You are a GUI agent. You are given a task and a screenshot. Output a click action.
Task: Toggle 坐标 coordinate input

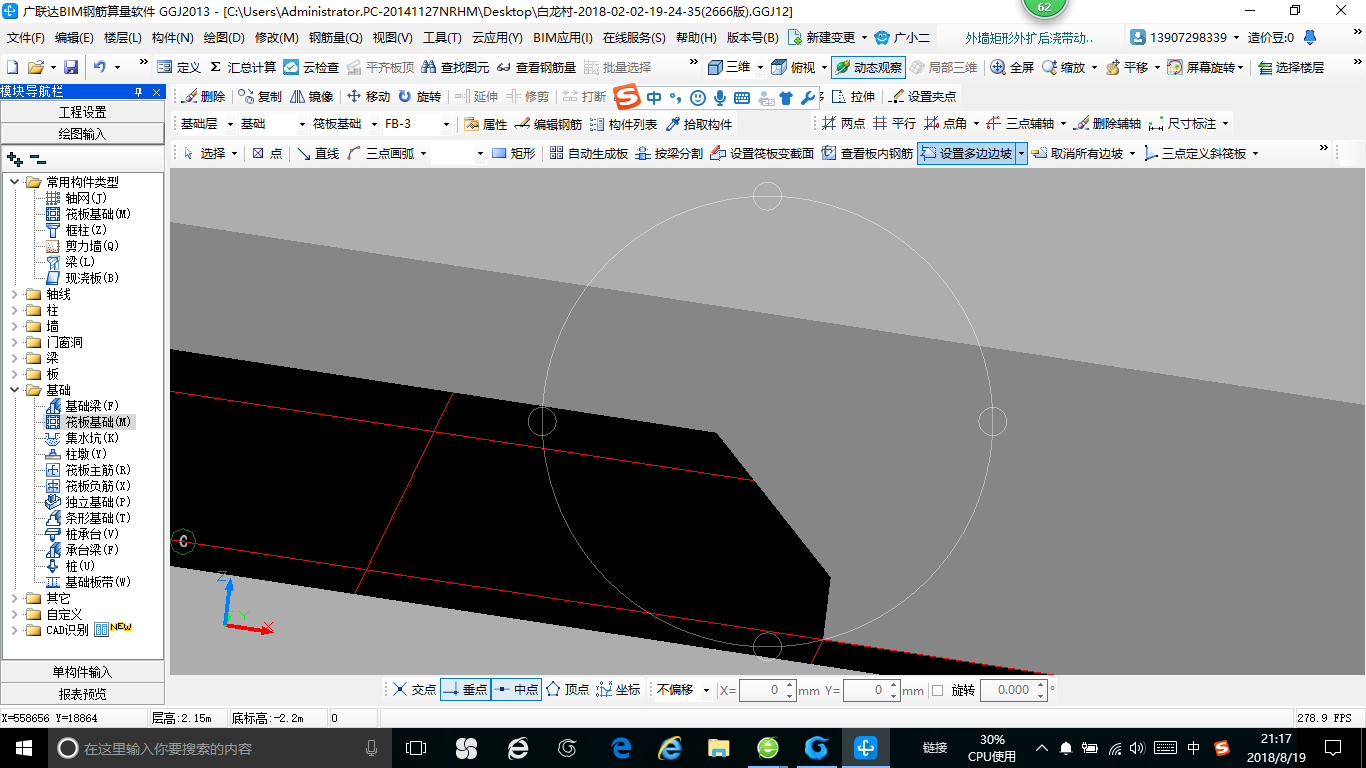[x=618, y=690]
